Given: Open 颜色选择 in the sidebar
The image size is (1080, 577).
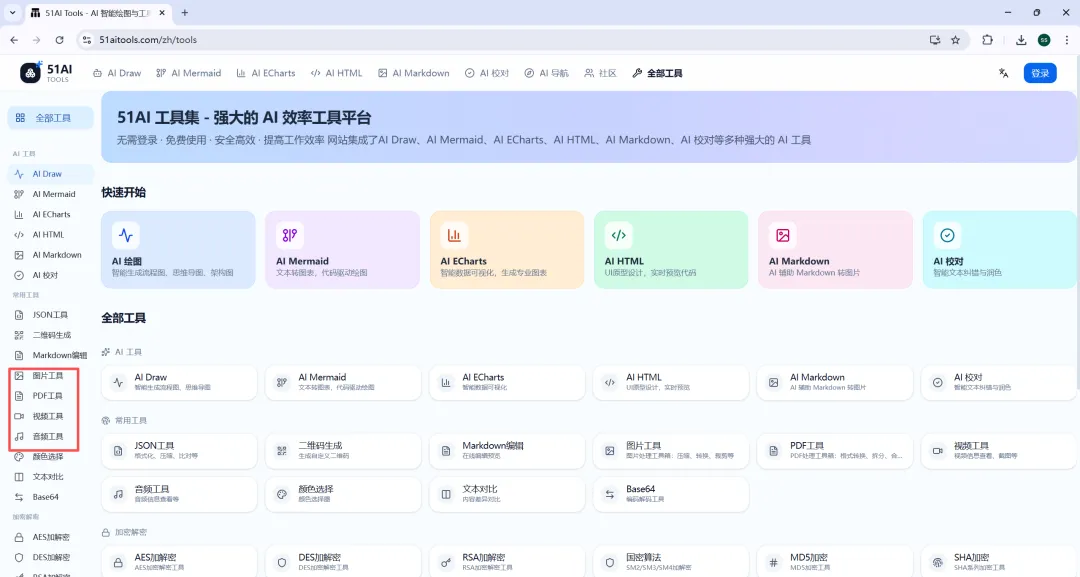Looking at the screenshot, I should (x=50, y=457).
